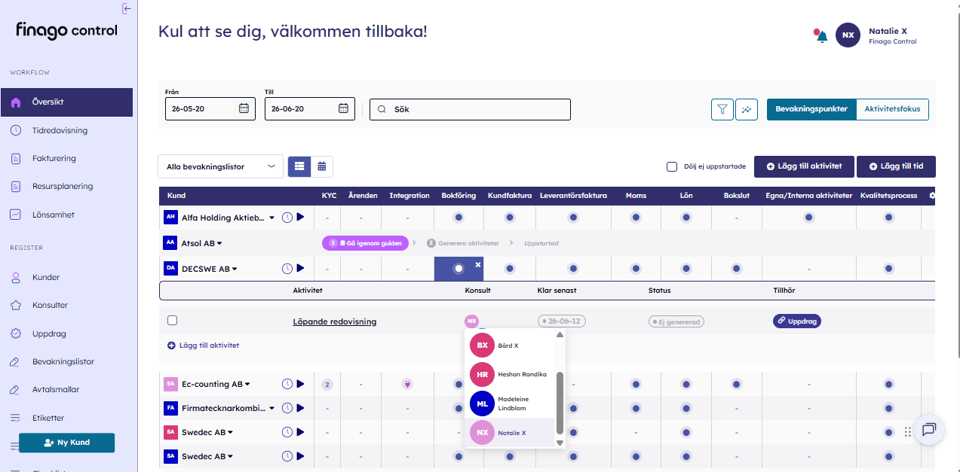Check the Löpande redovisning row checkbox
Screen dimensions: 960x472
pyautogui.click(x=173, y=320)
